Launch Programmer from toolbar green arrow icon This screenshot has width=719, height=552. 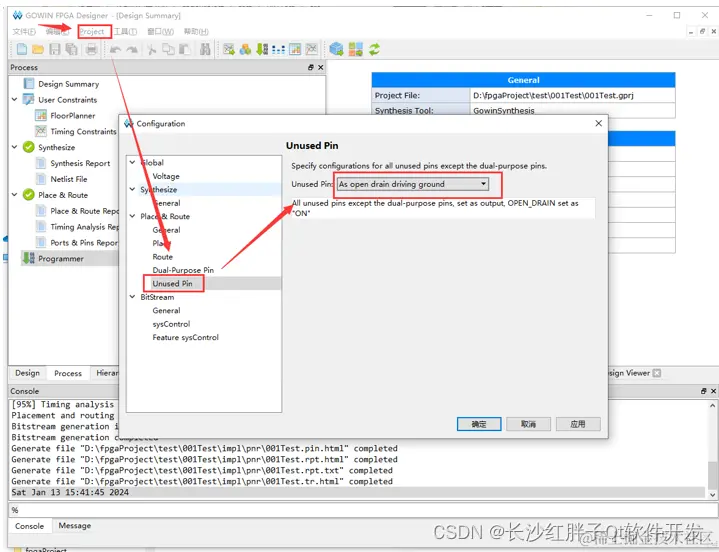[262, 49]
